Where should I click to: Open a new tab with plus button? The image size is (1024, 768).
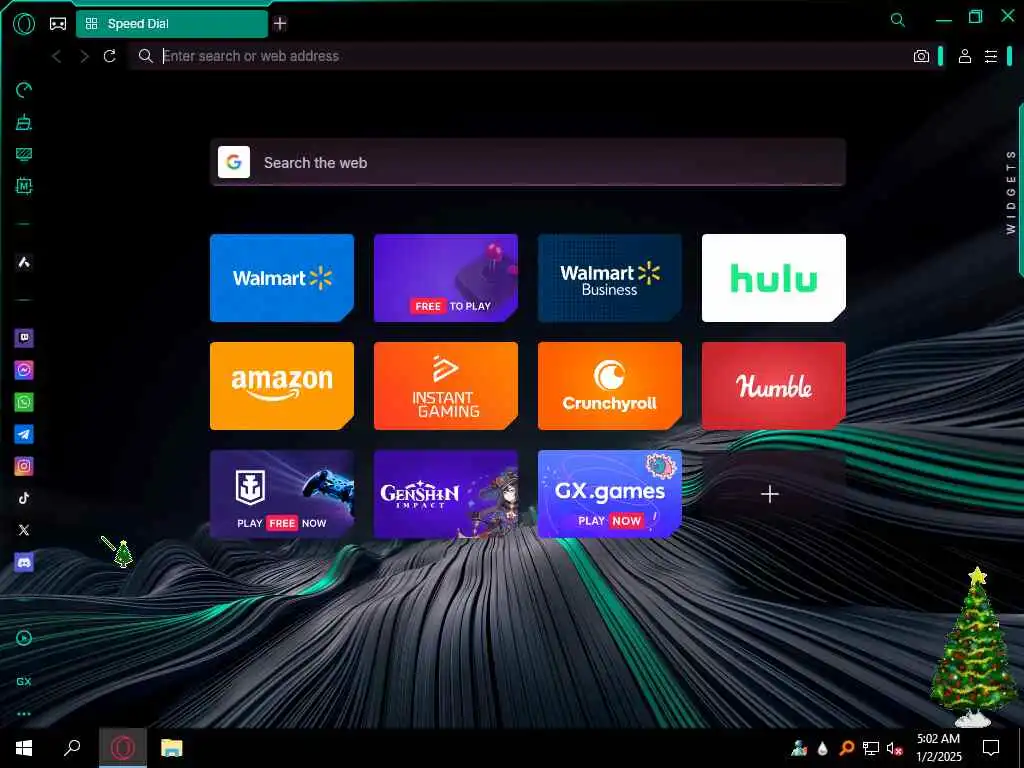point(280,24)
